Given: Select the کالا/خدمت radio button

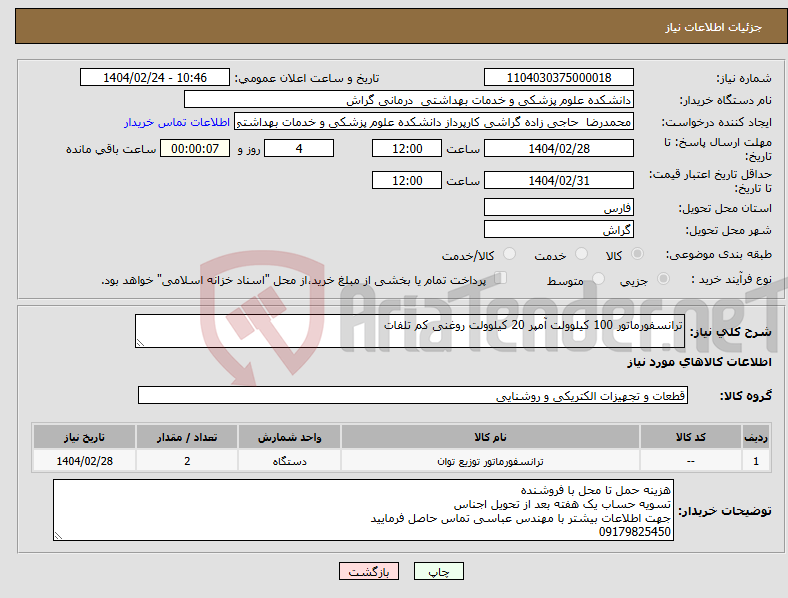Looking at the screenshot, I should pos(509,254).
